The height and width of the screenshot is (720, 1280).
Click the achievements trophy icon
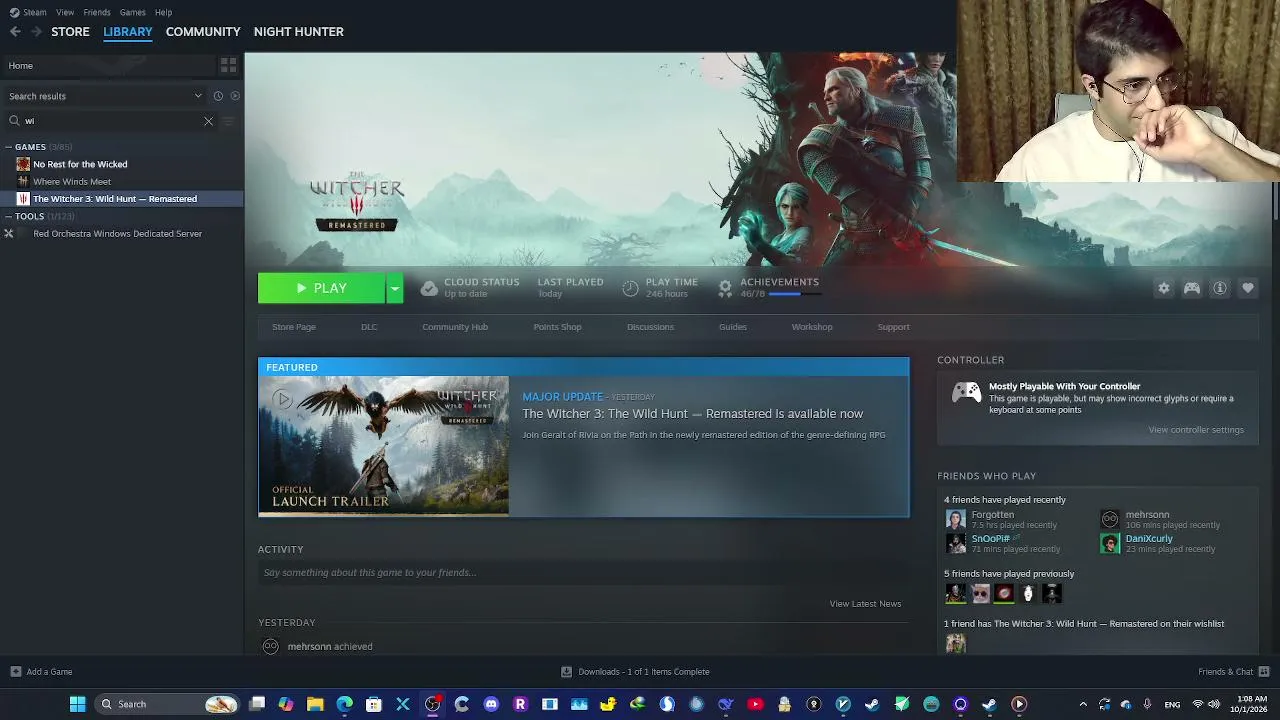(x=725, y=288)
